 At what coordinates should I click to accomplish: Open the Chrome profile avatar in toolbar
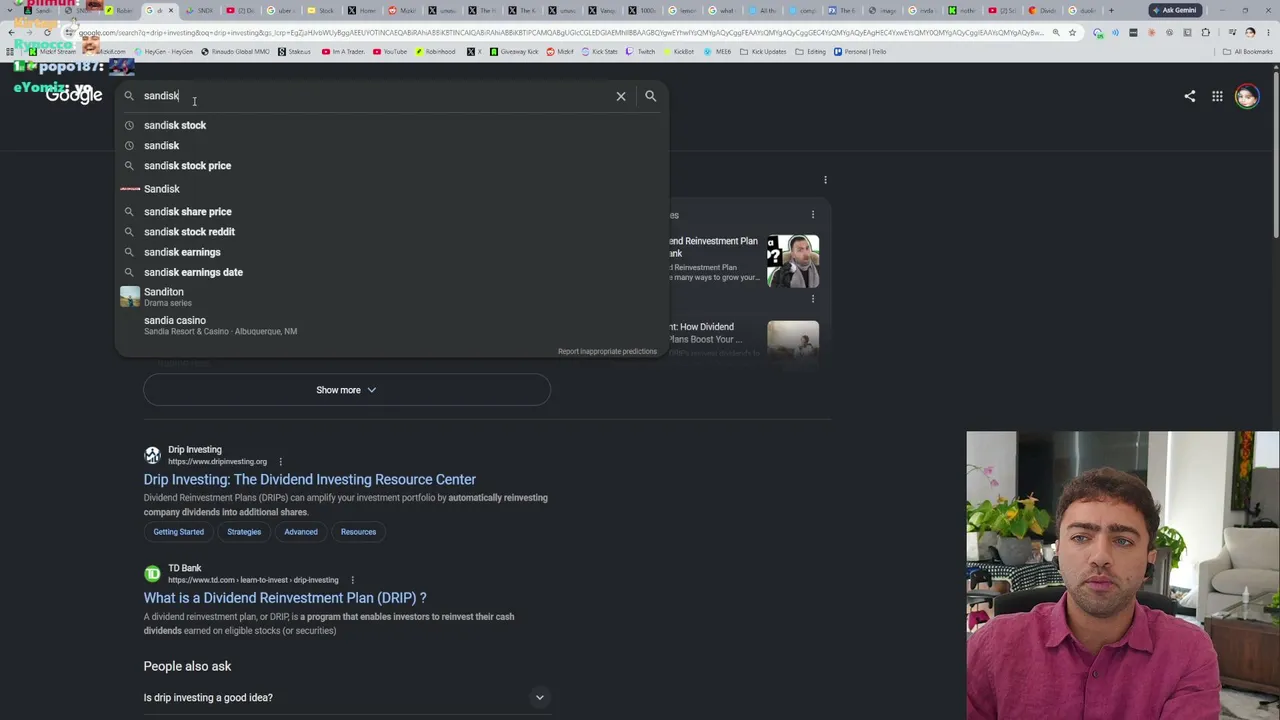(x=1250, y=33)
